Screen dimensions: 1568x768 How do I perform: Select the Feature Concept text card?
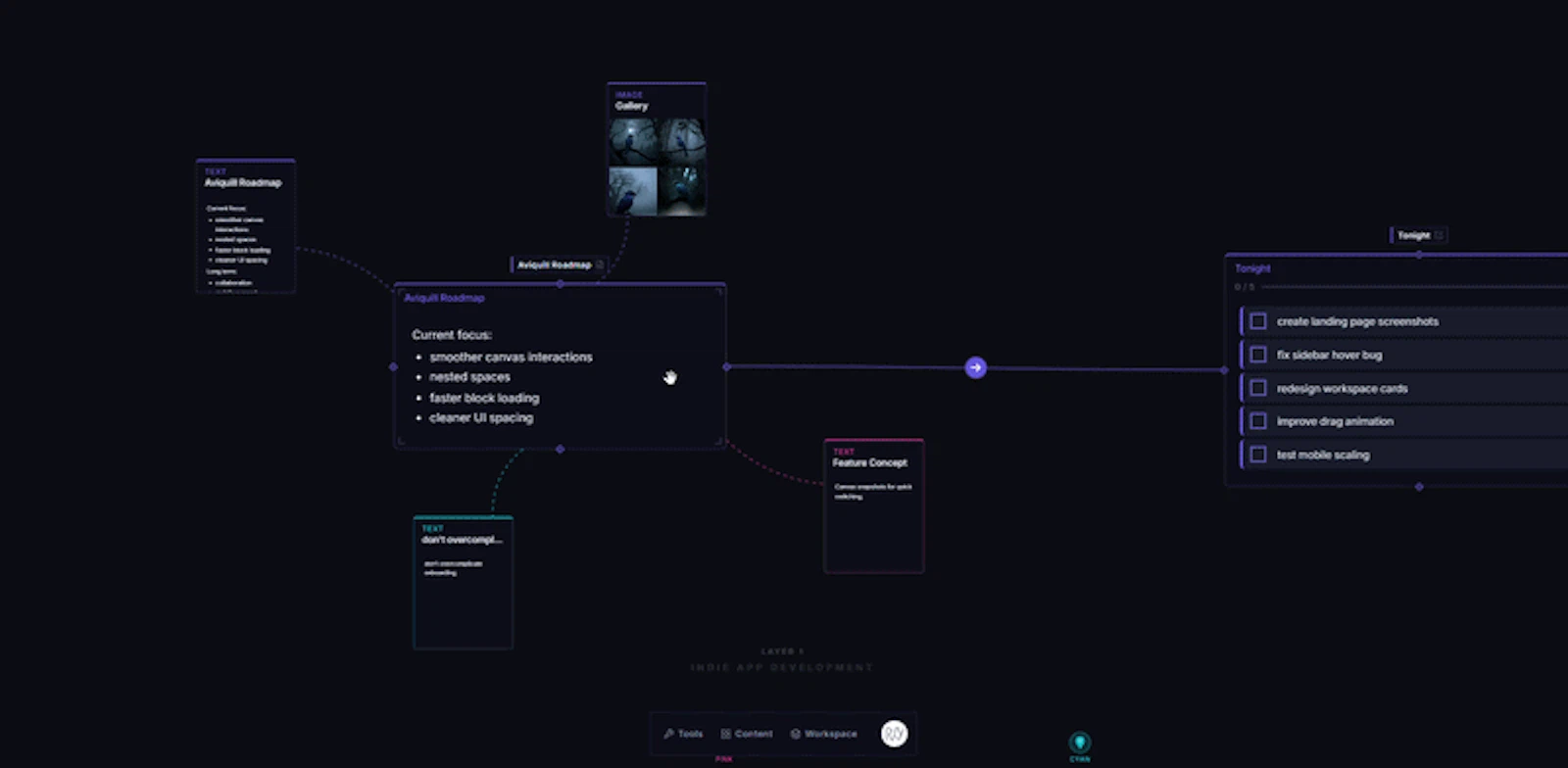click(873, 505)
